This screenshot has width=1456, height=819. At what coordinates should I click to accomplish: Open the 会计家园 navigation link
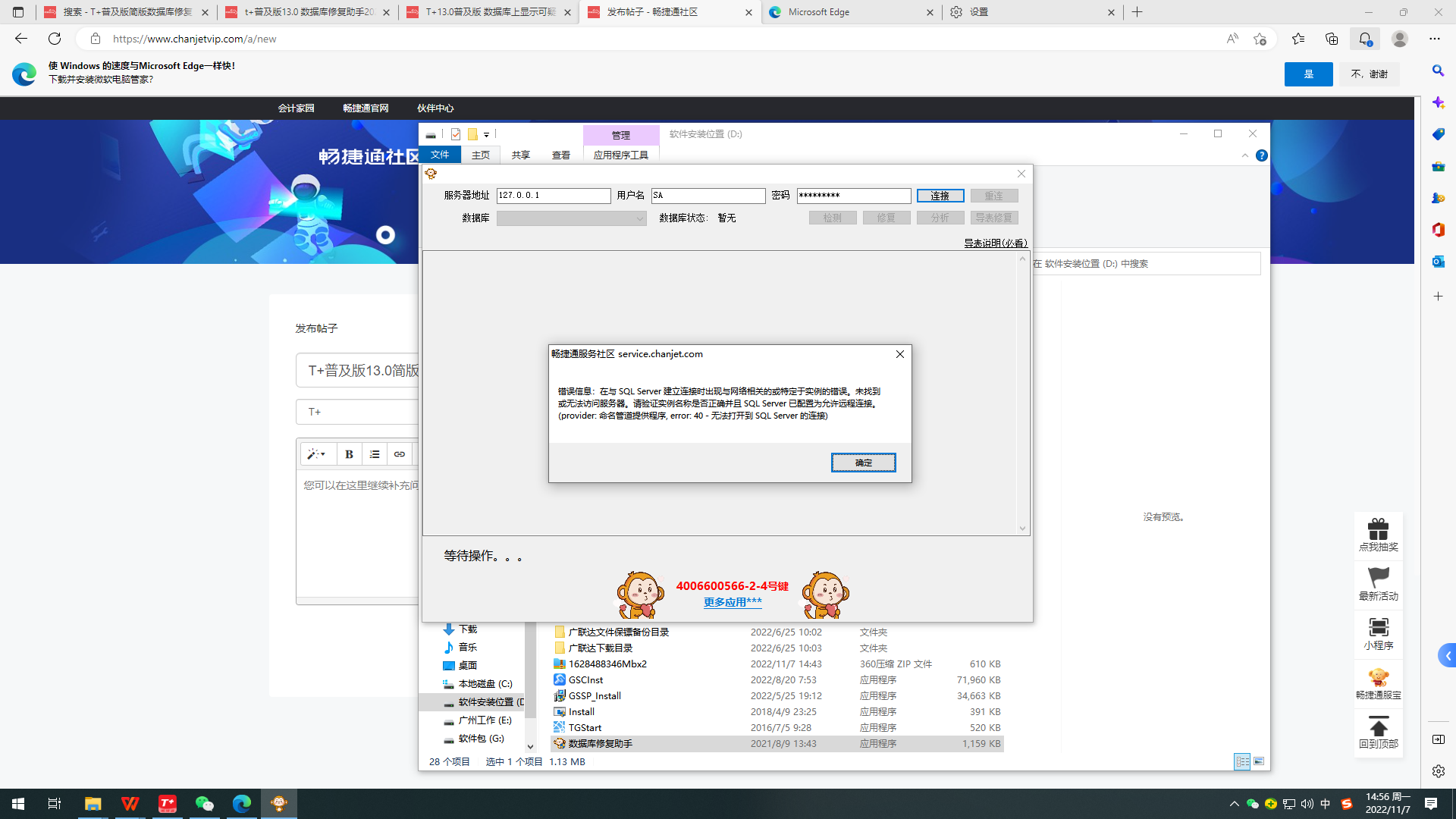click(x=296, y=108)
